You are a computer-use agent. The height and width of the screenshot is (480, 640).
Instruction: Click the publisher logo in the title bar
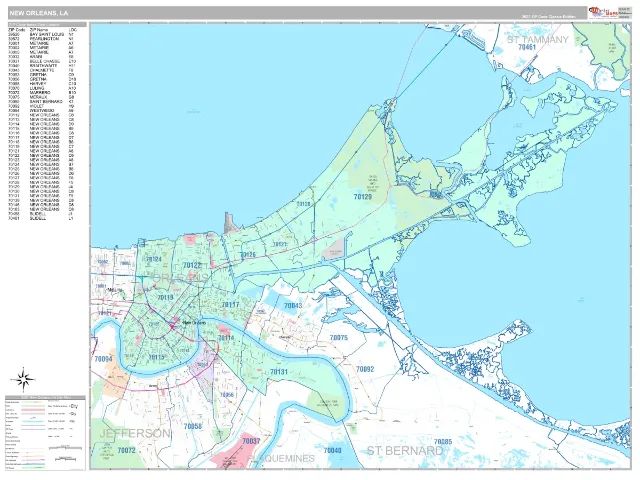tap(603, 13)
